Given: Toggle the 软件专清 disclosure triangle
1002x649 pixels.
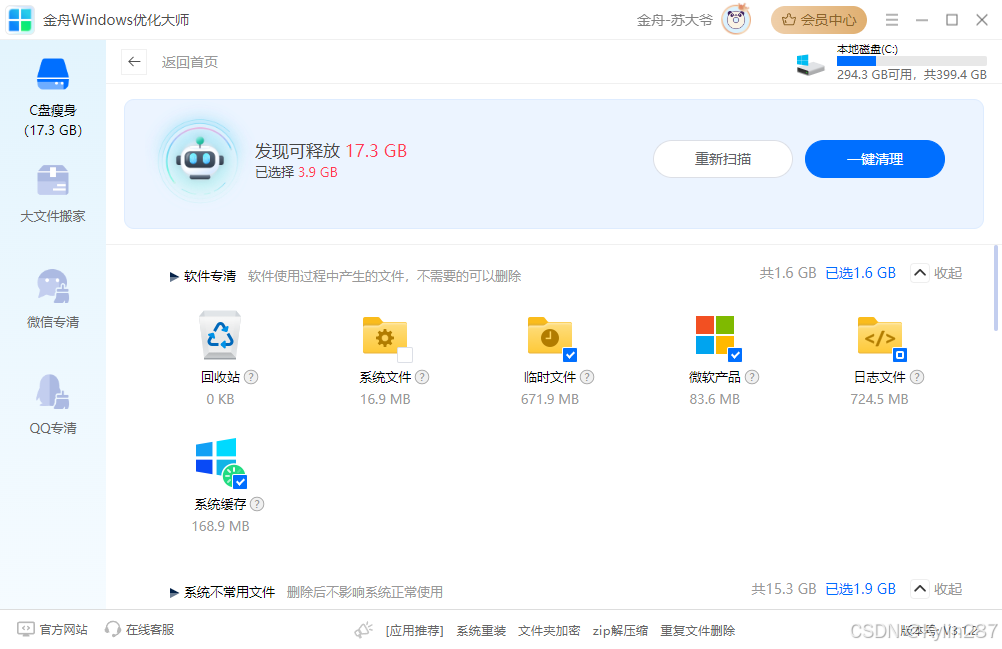Looking at the screenshot, I should [x=174, y=277].
